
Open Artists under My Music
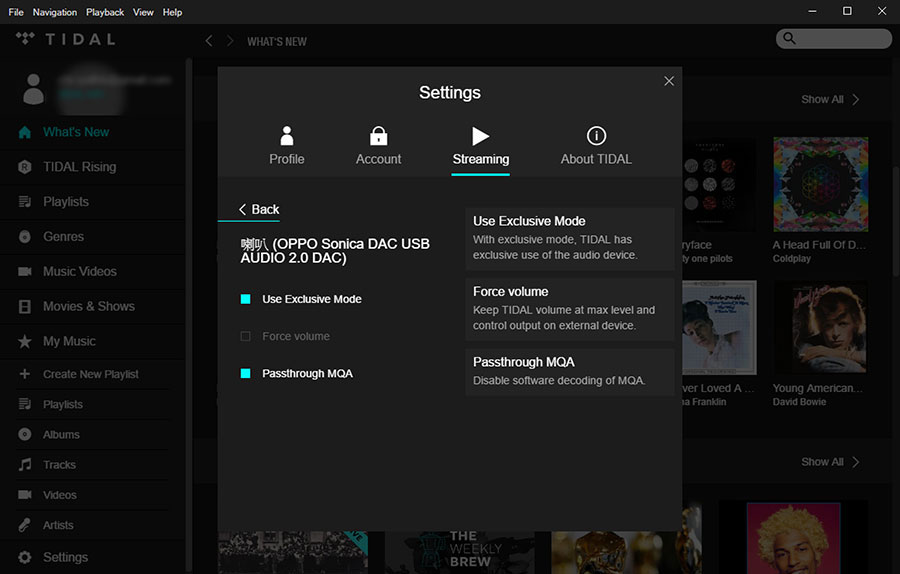58,525
